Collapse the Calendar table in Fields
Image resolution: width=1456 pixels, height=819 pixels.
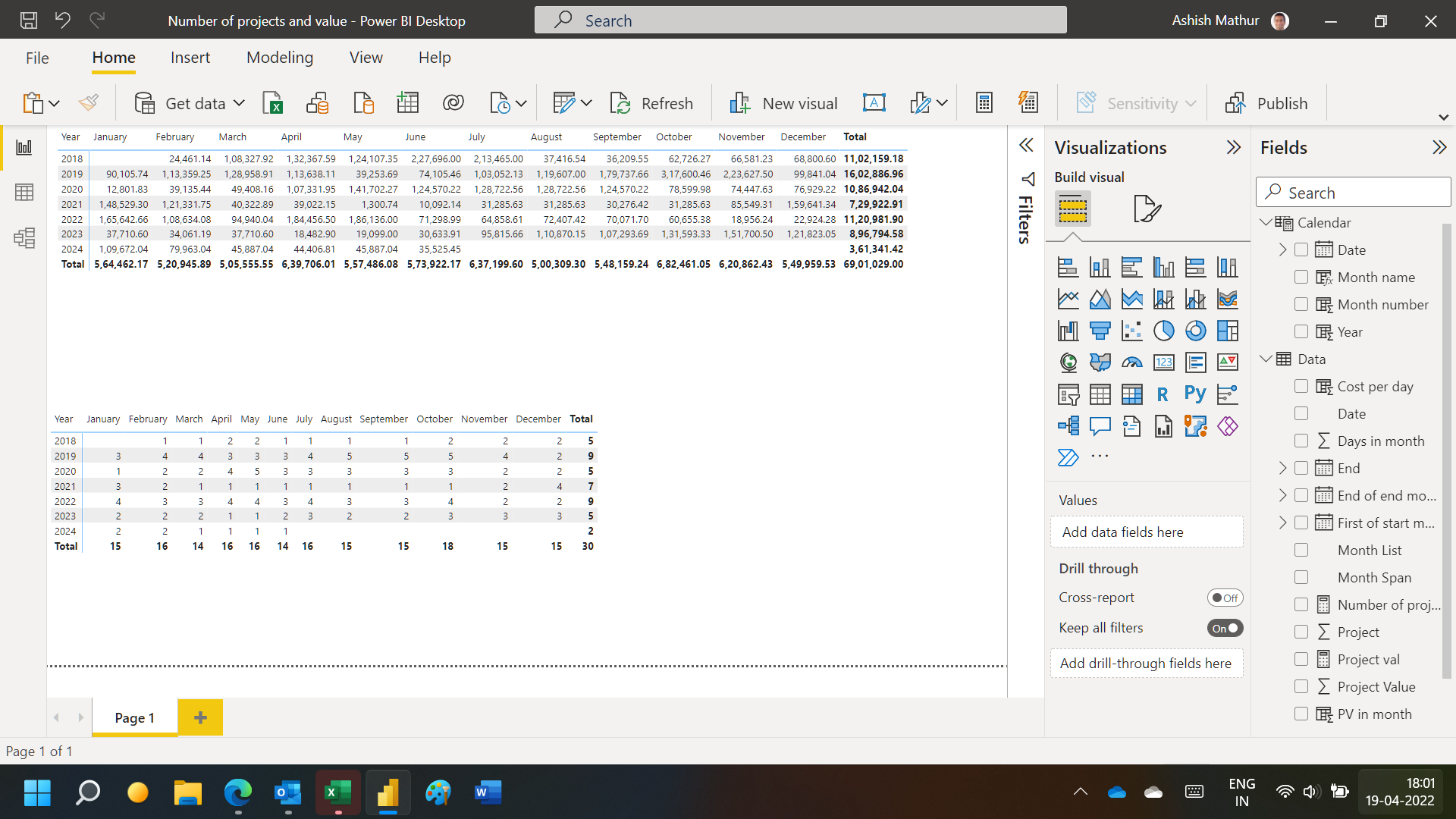[1266, 222]
